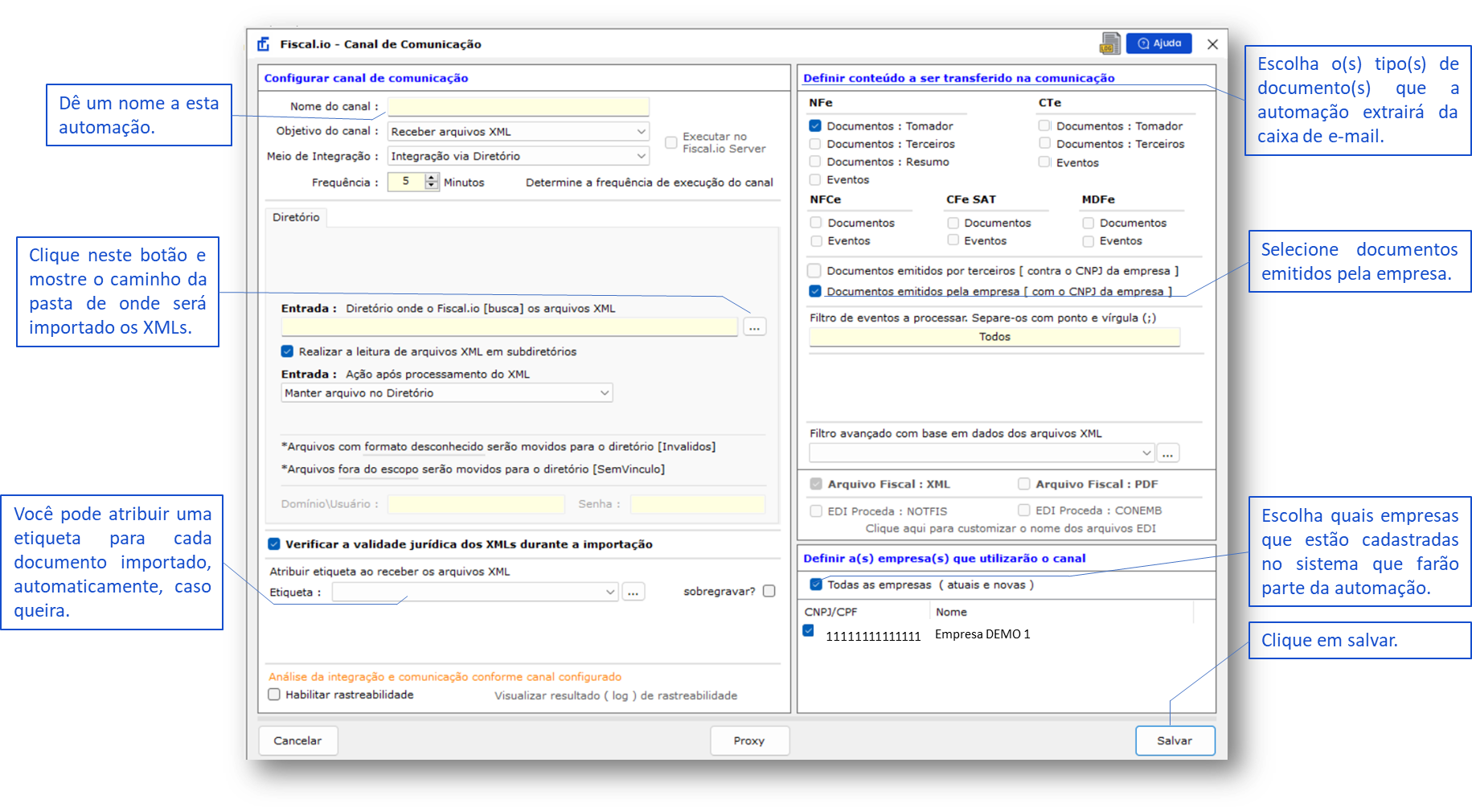This screenshot has width=1472, height=812.
Task: Toggle CTe Eventos checkbox
Action: pyautogui.click(x=1044, y=162)
